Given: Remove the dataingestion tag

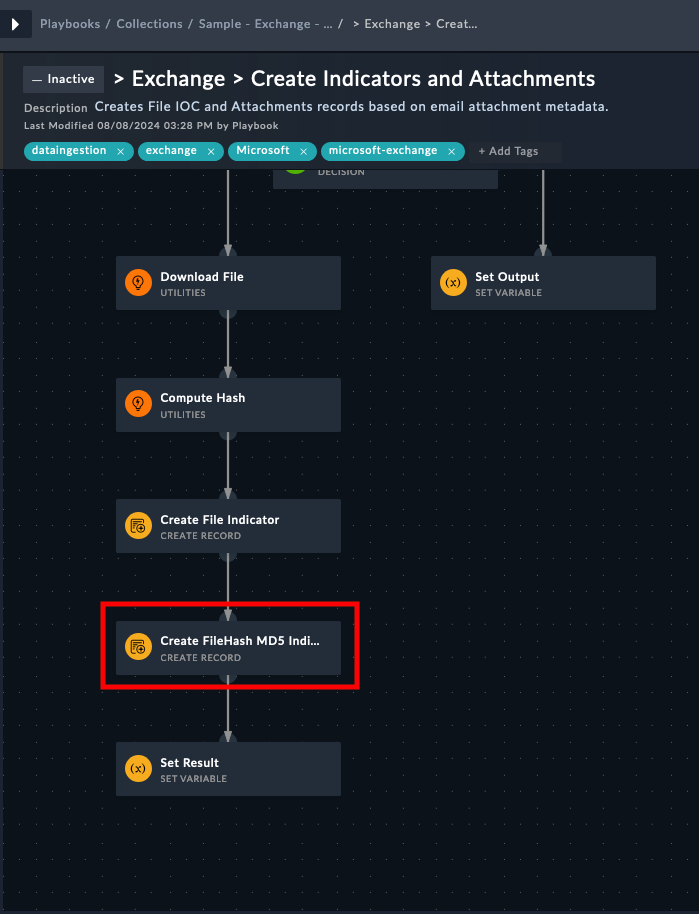Looking at the screenshot, I should pyautogui.click(x=120, y=151).
